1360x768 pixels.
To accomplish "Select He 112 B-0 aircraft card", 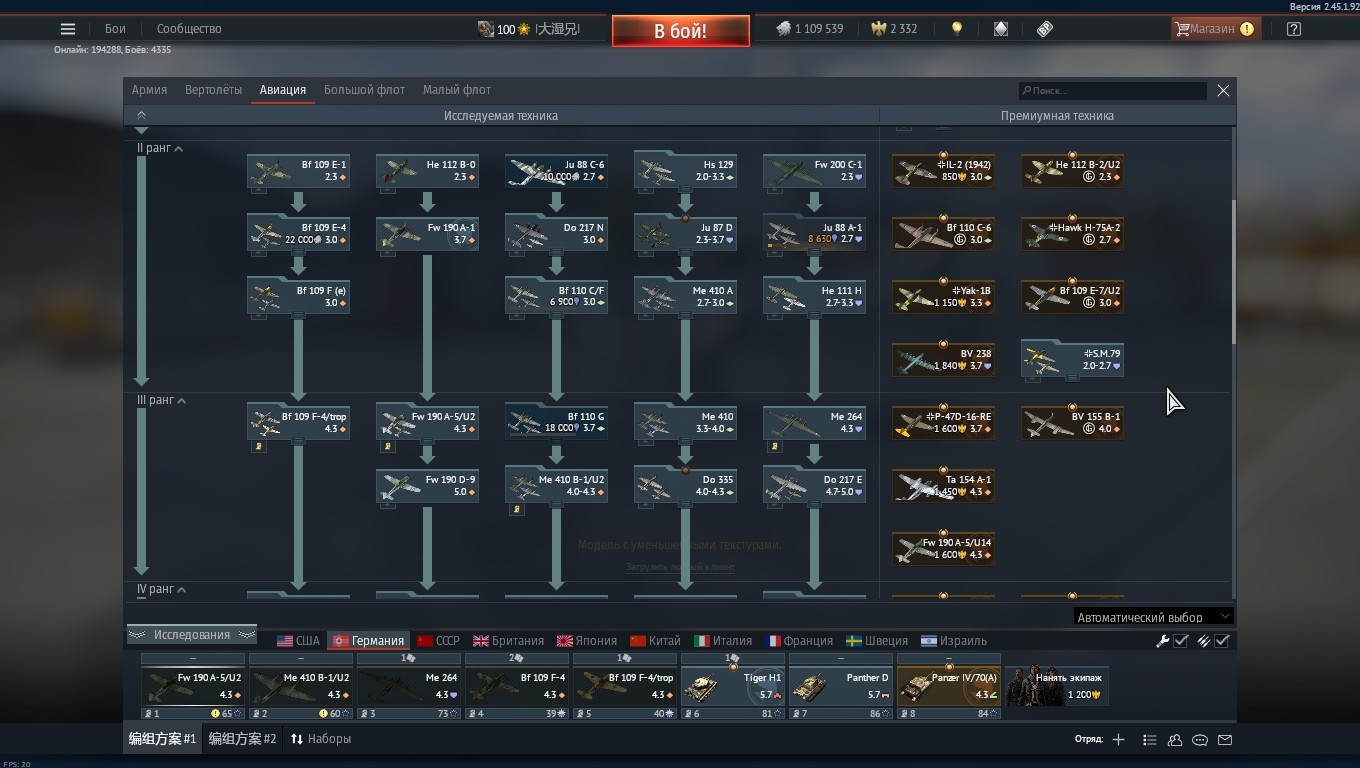I will (x=427, y=171).
